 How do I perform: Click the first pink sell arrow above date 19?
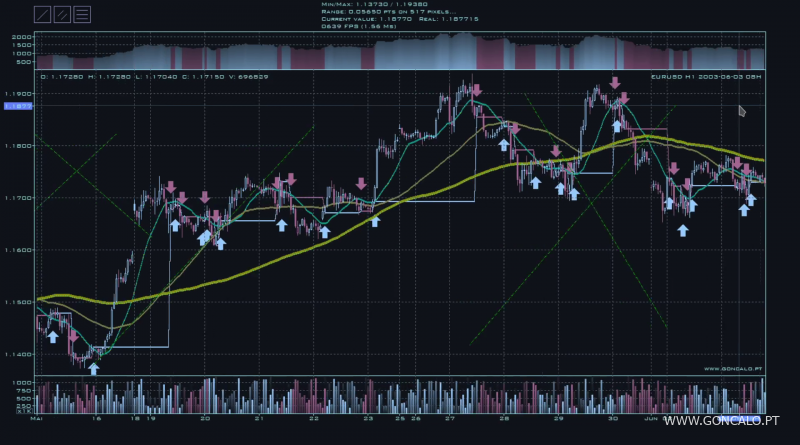[x=171, y=187]
